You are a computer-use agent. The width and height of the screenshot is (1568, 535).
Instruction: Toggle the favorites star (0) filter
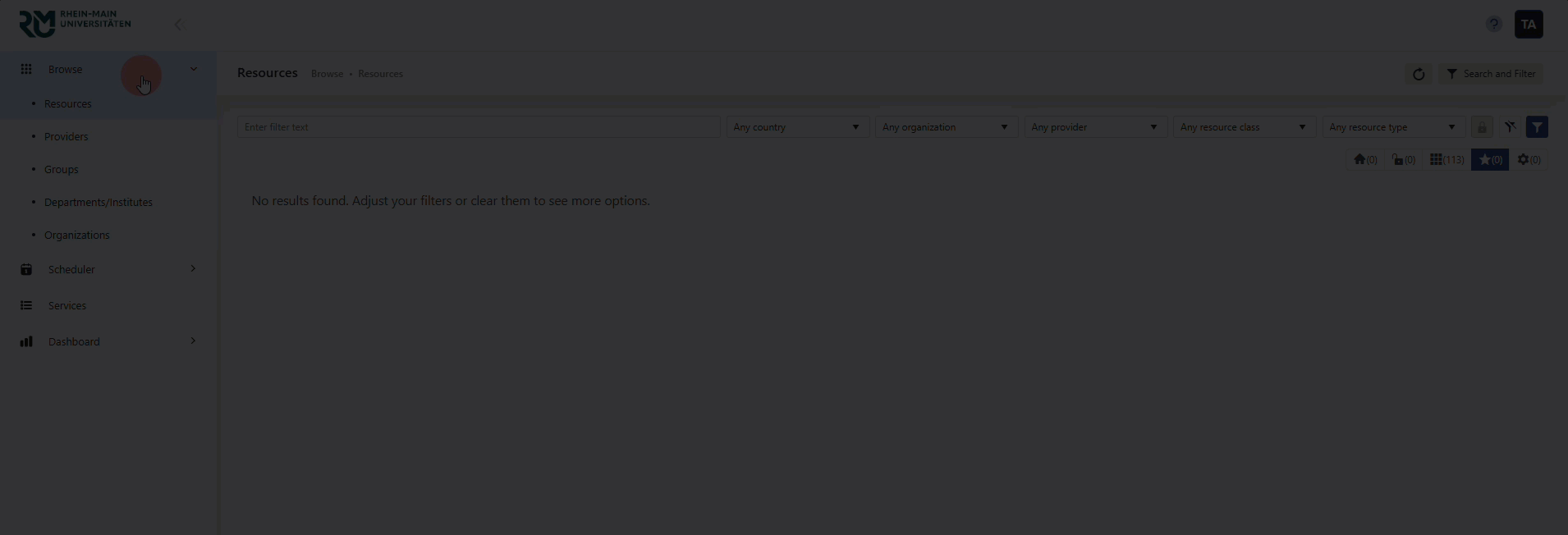coord(1490,160)
